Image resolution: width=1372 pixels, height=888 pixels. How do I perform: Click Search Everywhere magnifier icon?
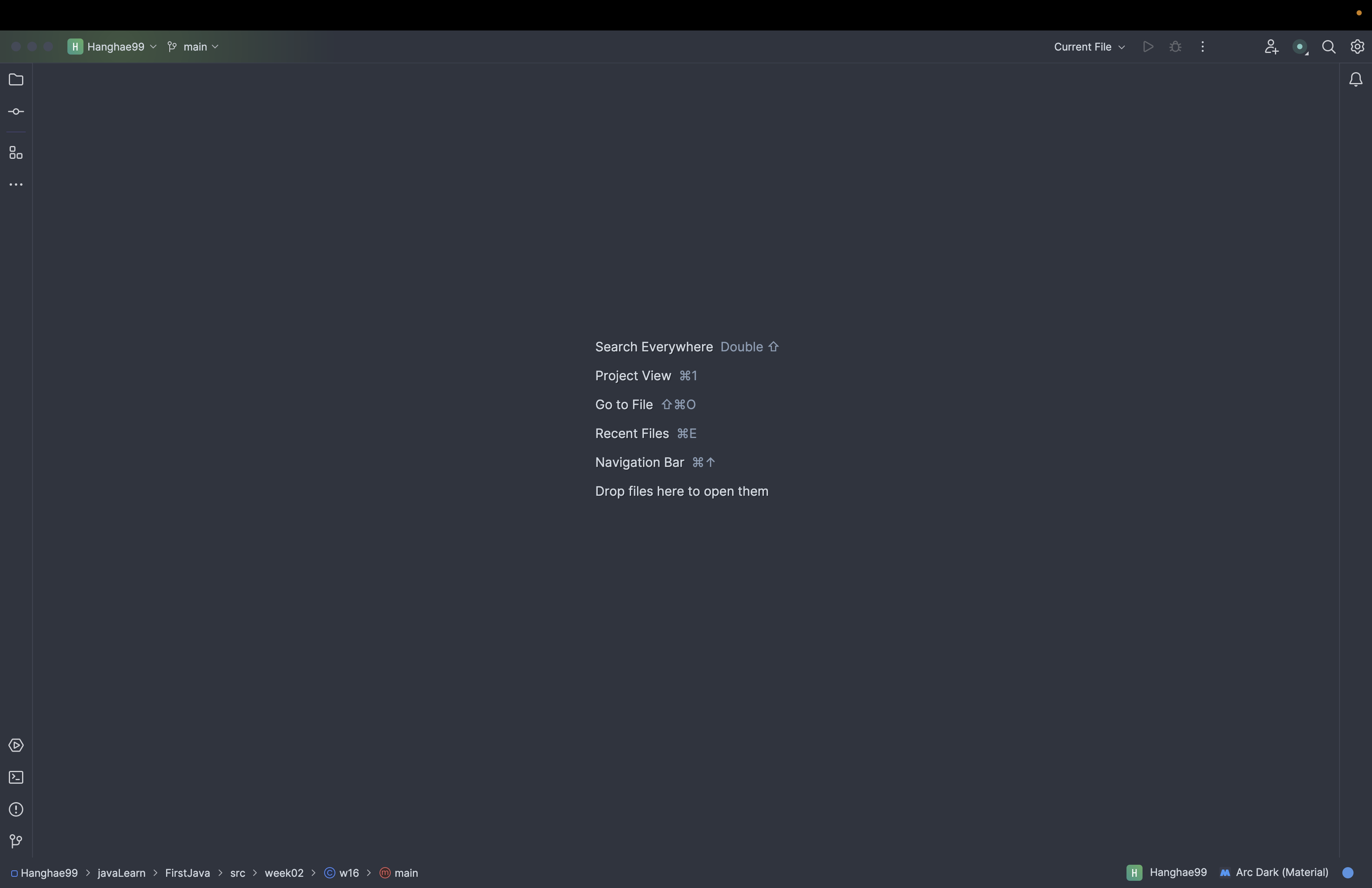1329,47
